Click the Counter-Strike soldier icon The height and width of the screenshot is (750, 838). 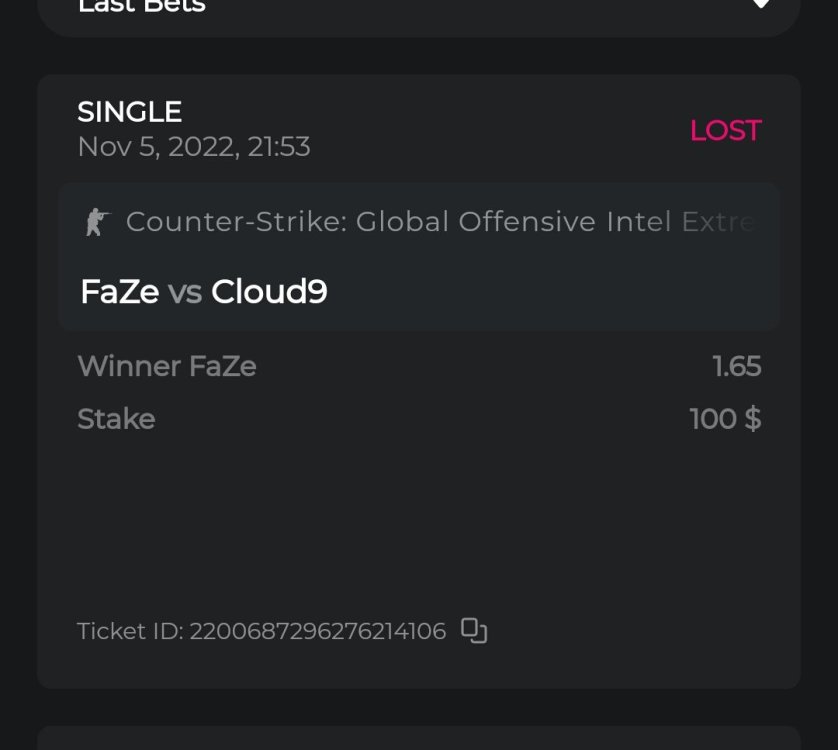(95, 222)
